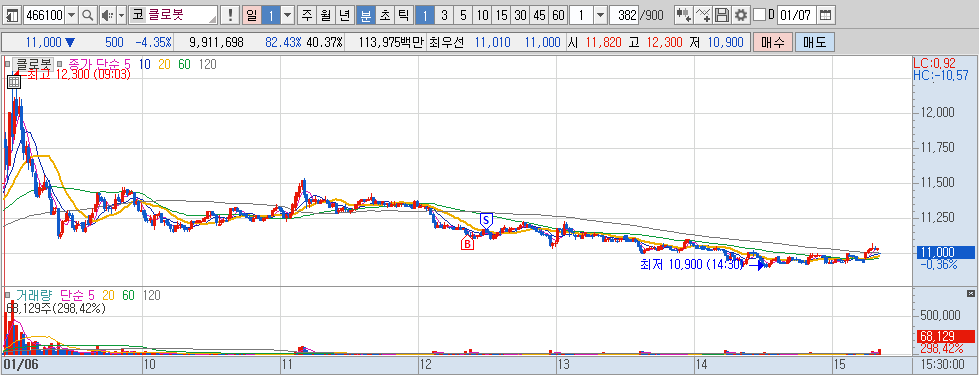
Task: Open the calendar date picker icon
Action: (x=825, y=15)
